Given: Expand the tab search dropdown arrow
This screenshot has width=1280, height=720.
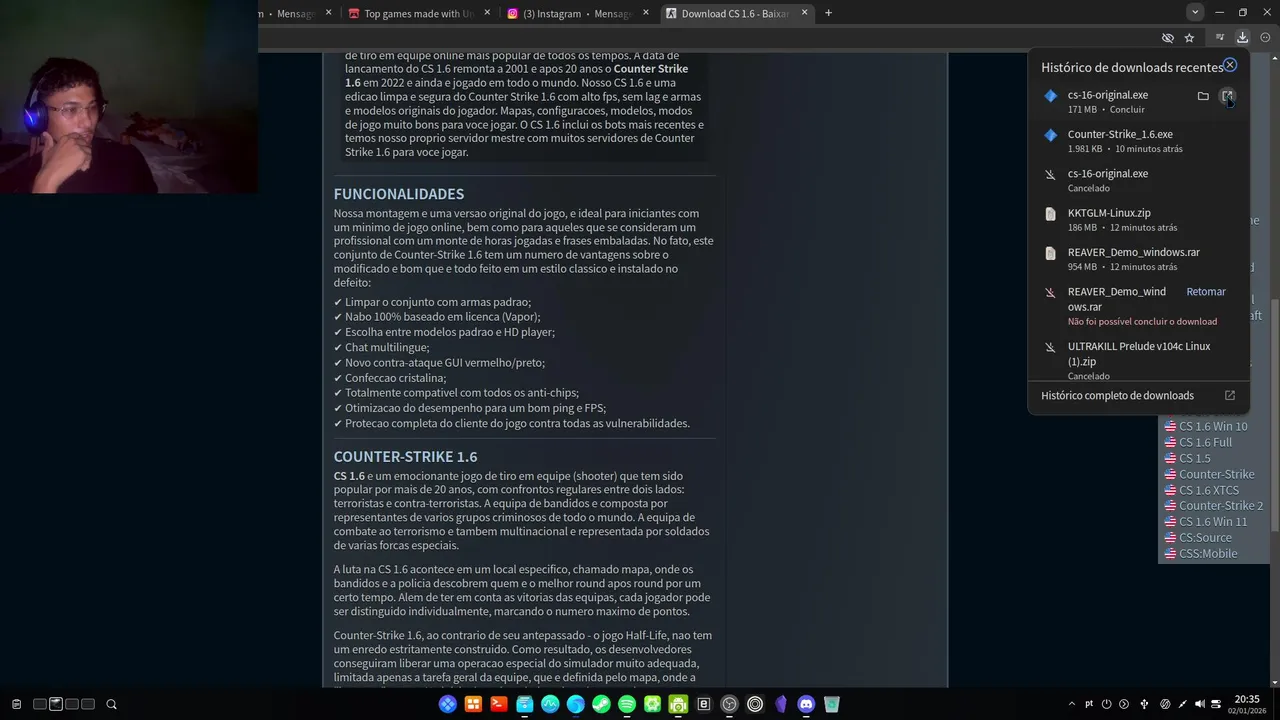Looking at the screenshot, I should point(1195,12).
